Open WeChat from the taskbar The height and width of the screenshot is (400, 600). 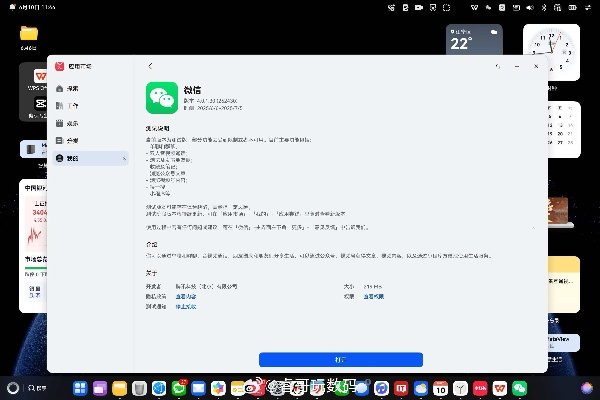pyautogui.click(x=519, y=387)
